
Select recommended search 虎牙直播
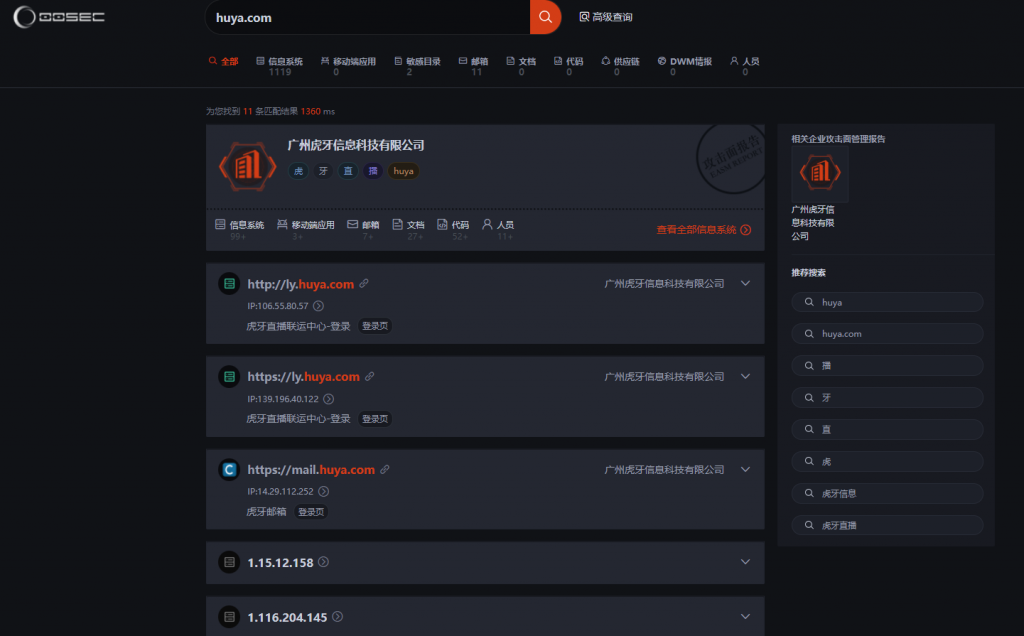[x=887, y=526]
